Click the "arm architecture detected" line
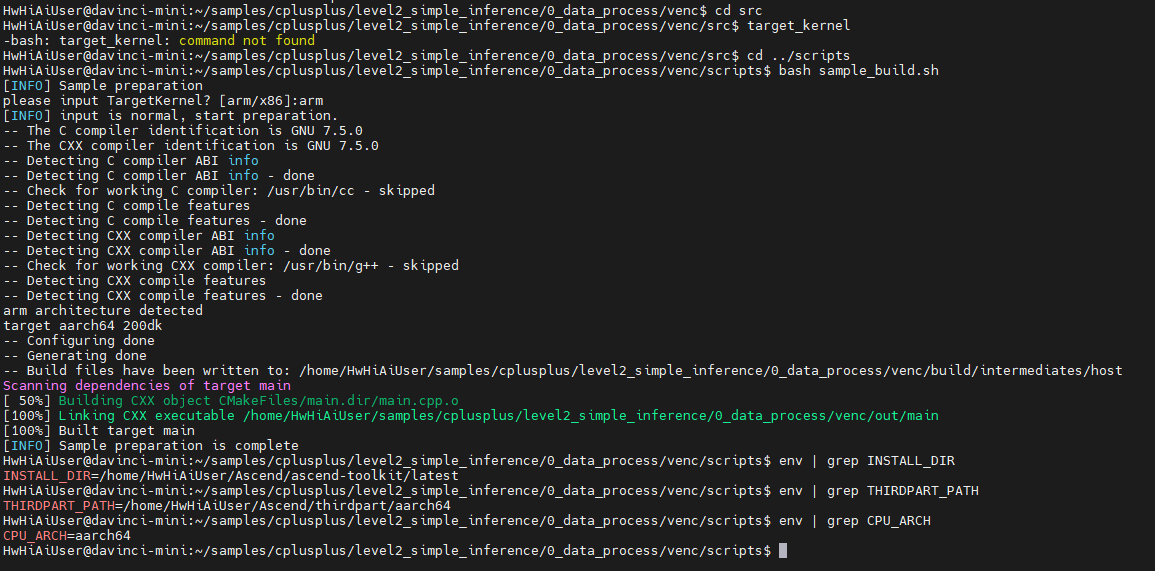1155x571 pixels. 103,311
